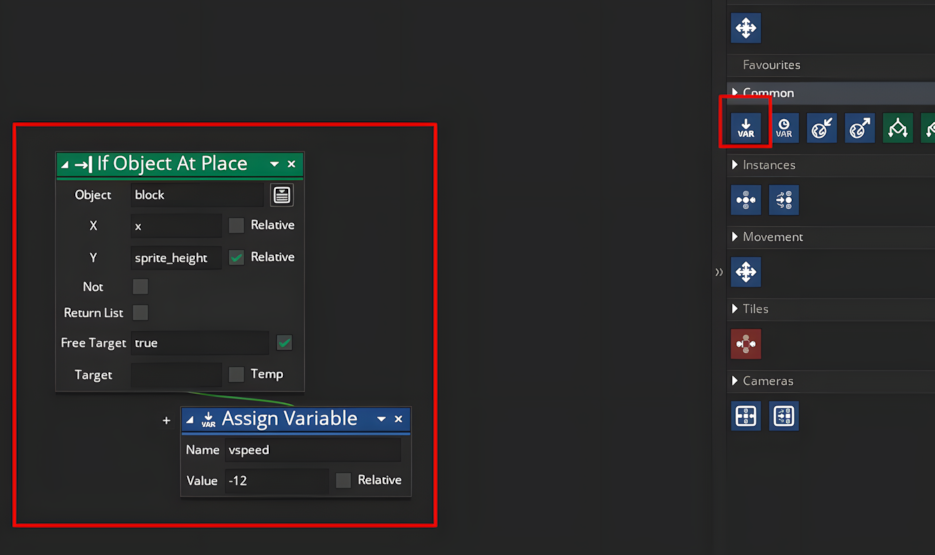Image resolution: width=935 pixels, height=555 pixels.
Task: Collapse the Tiles toolbox section
Action: (x=735, y=309)
